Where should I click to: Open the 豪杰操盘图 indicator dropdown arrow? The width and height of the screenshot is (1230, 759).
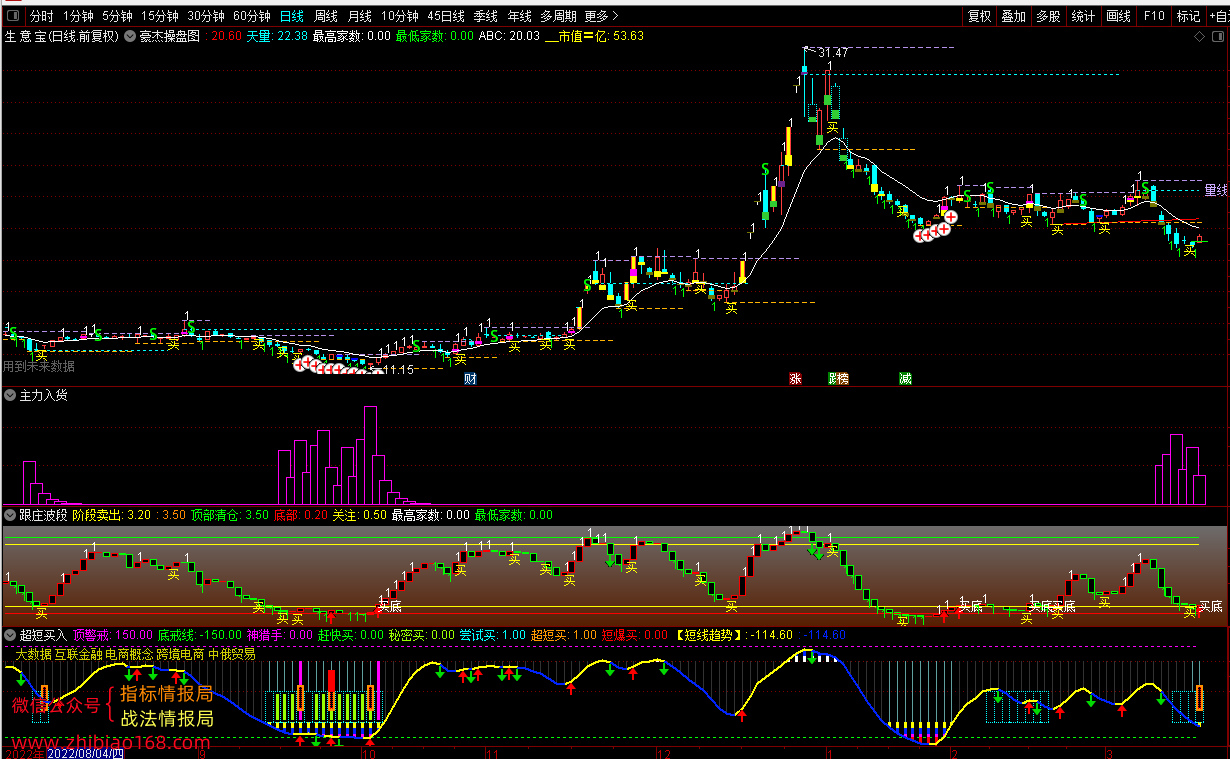tap(130, 36)
